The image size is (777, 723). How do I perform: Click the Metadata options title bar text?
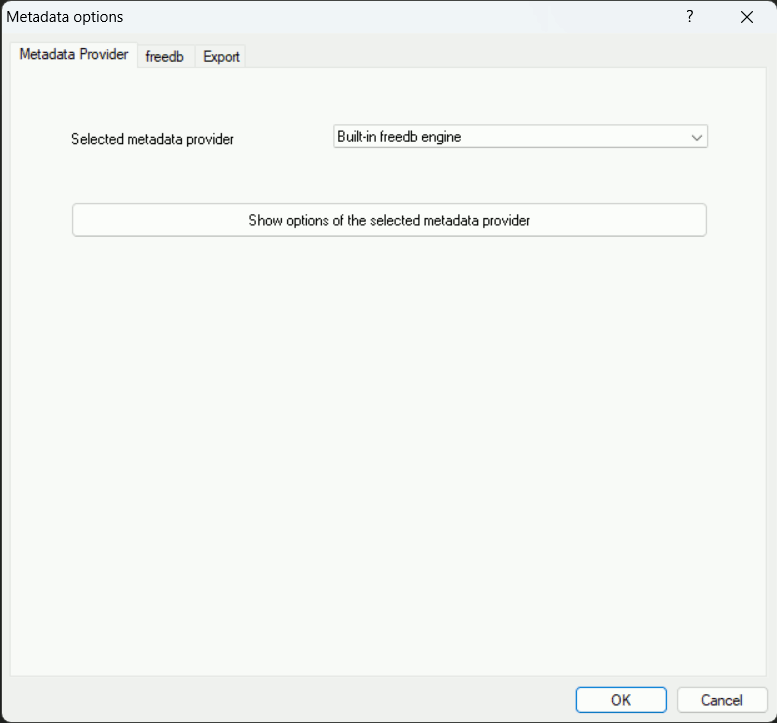(65, 17)
